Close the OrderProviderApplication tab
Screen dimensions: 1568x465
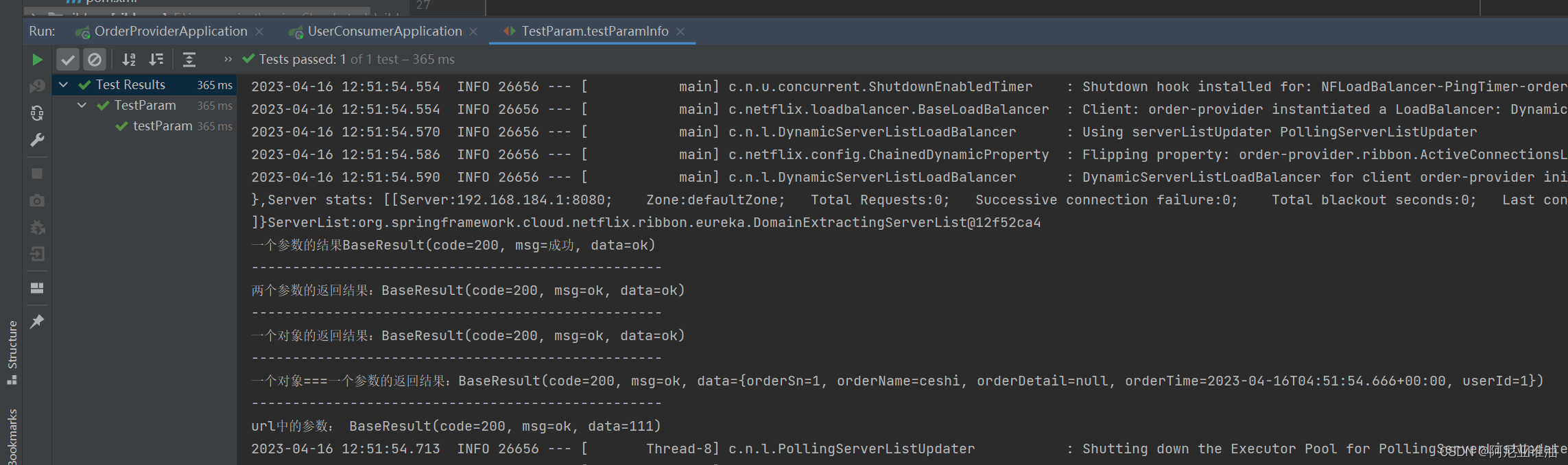[x=259, y=32]
